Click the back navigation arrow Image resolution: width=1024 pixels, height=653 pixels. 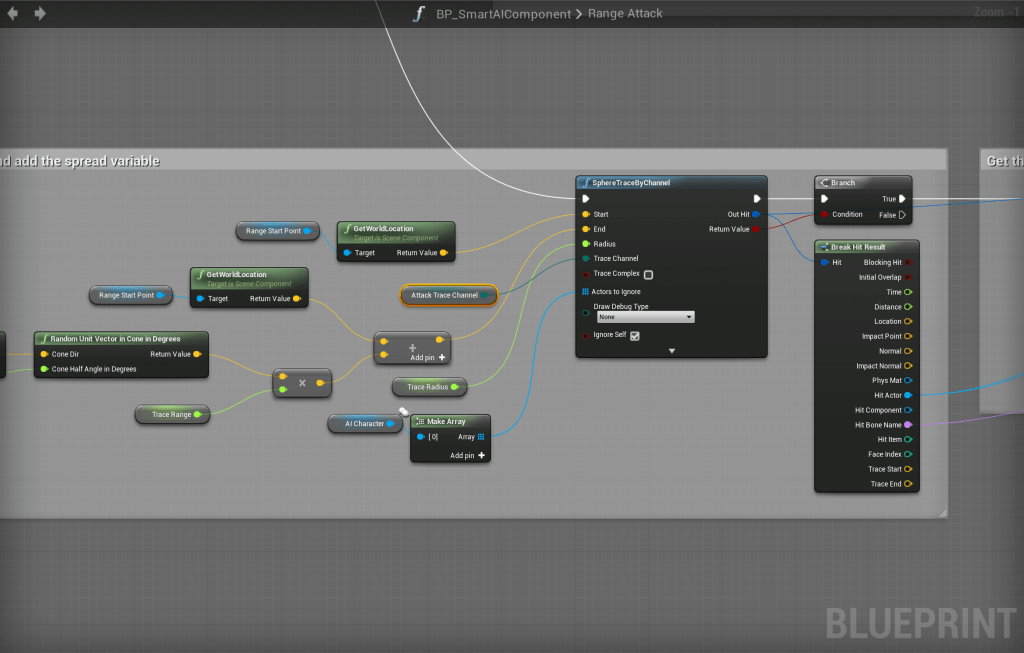tap(13, 13)
